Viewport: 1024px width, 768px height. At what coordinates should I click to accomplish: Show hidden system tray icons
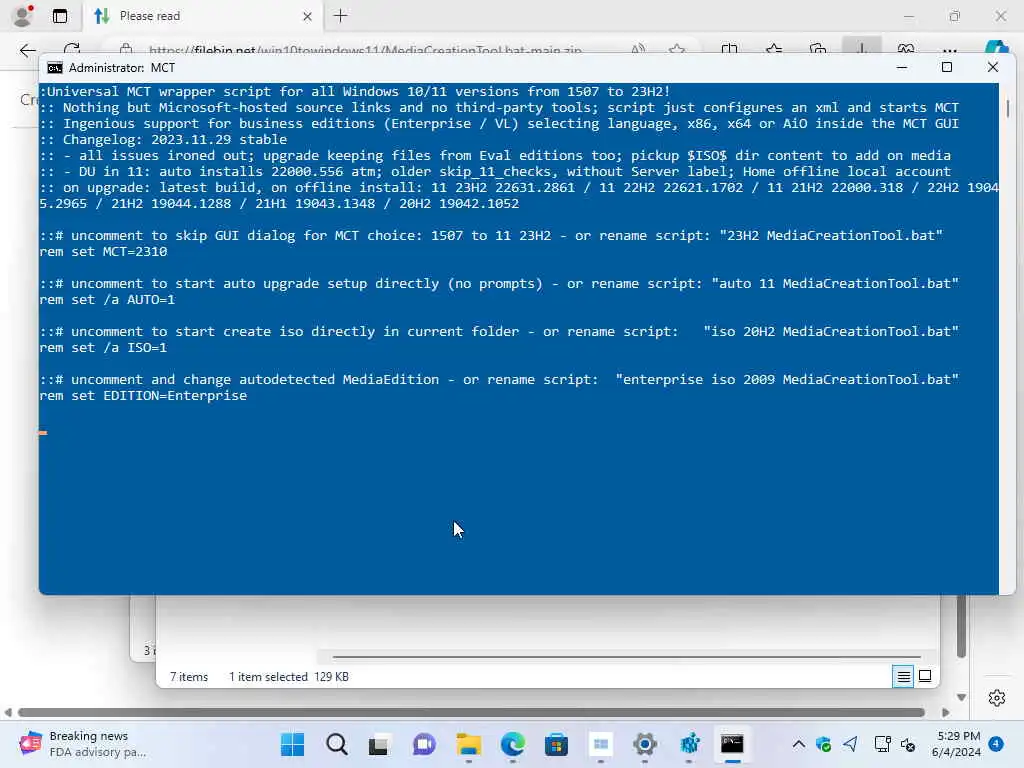coord(798,744)
